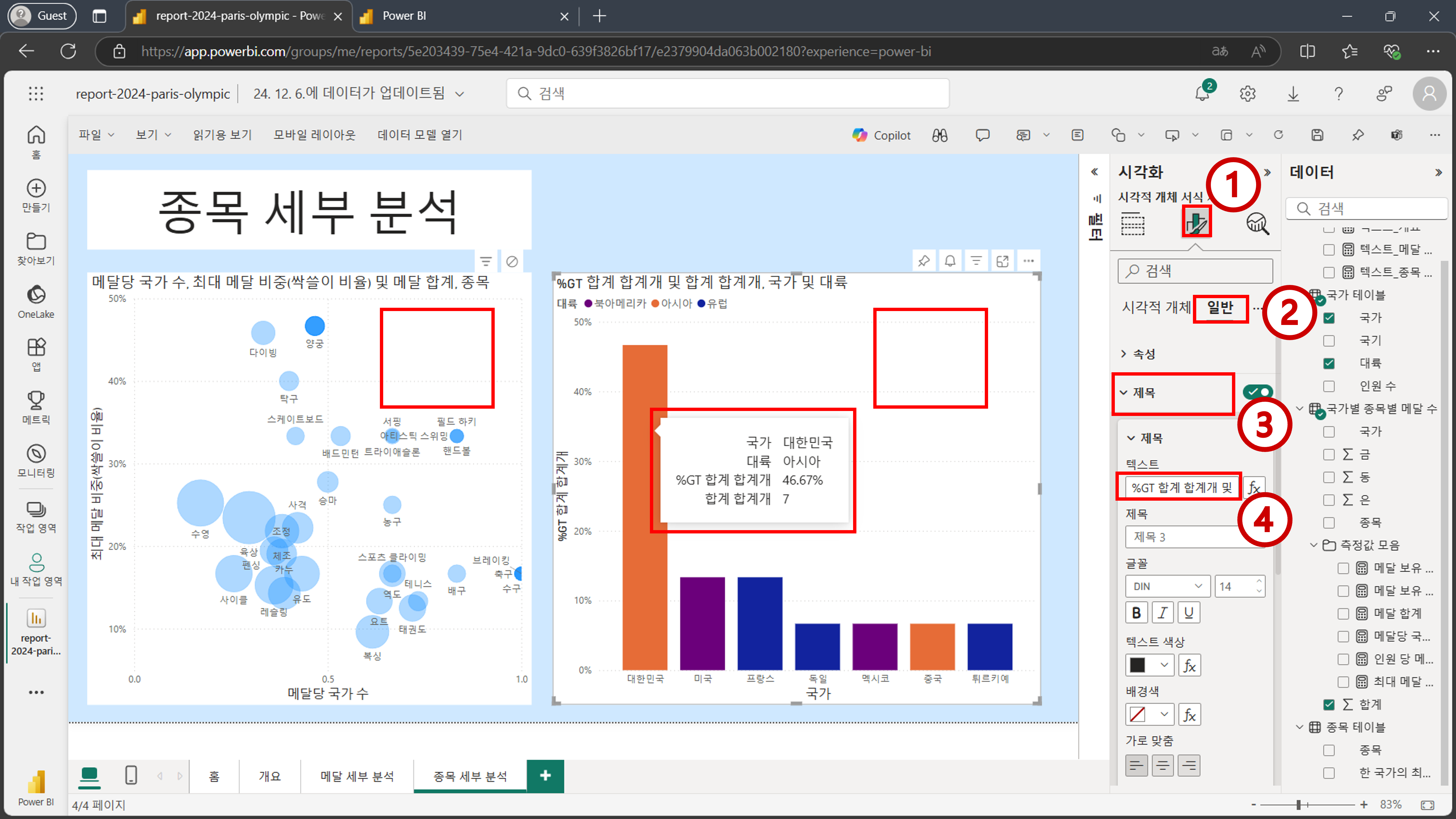
Task: Check the 메달 합계 measure checkbox
Action: click(x=1343, y=613)
